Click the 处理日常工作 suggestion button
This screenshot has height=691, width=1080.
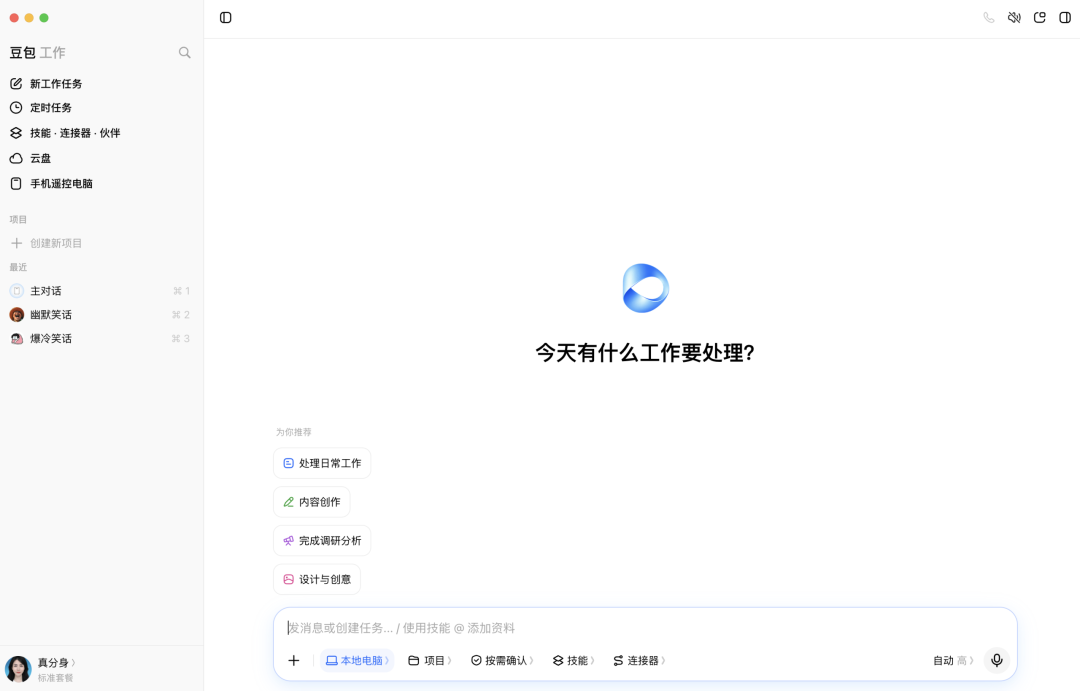tap(322, 463)
